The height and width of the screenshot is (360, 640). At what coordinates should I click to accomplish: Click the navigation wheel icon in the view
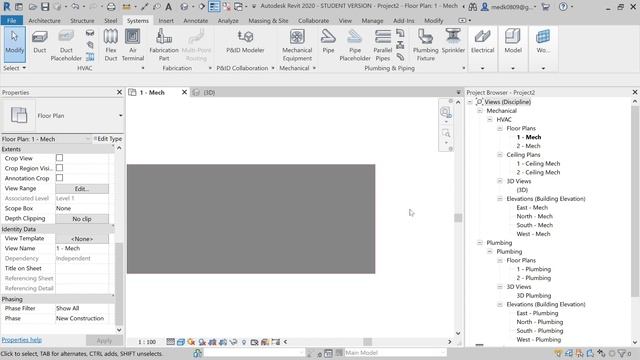click(445, 111)
